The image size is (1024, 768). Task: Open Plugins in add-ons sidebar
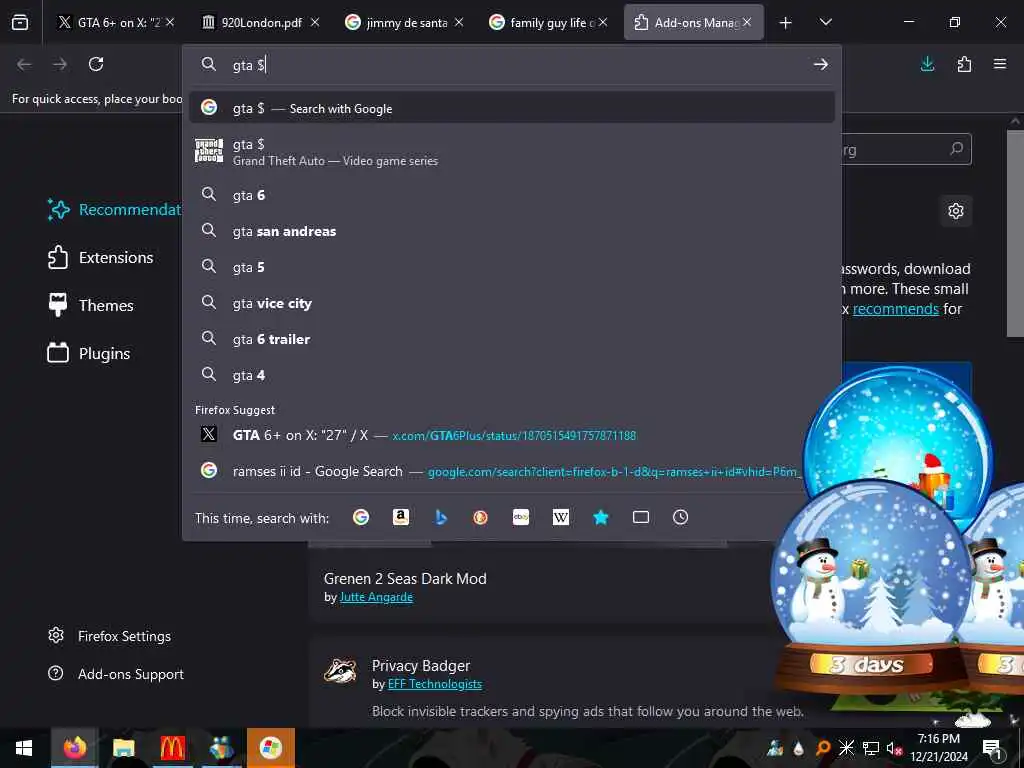tap(89, 353)
